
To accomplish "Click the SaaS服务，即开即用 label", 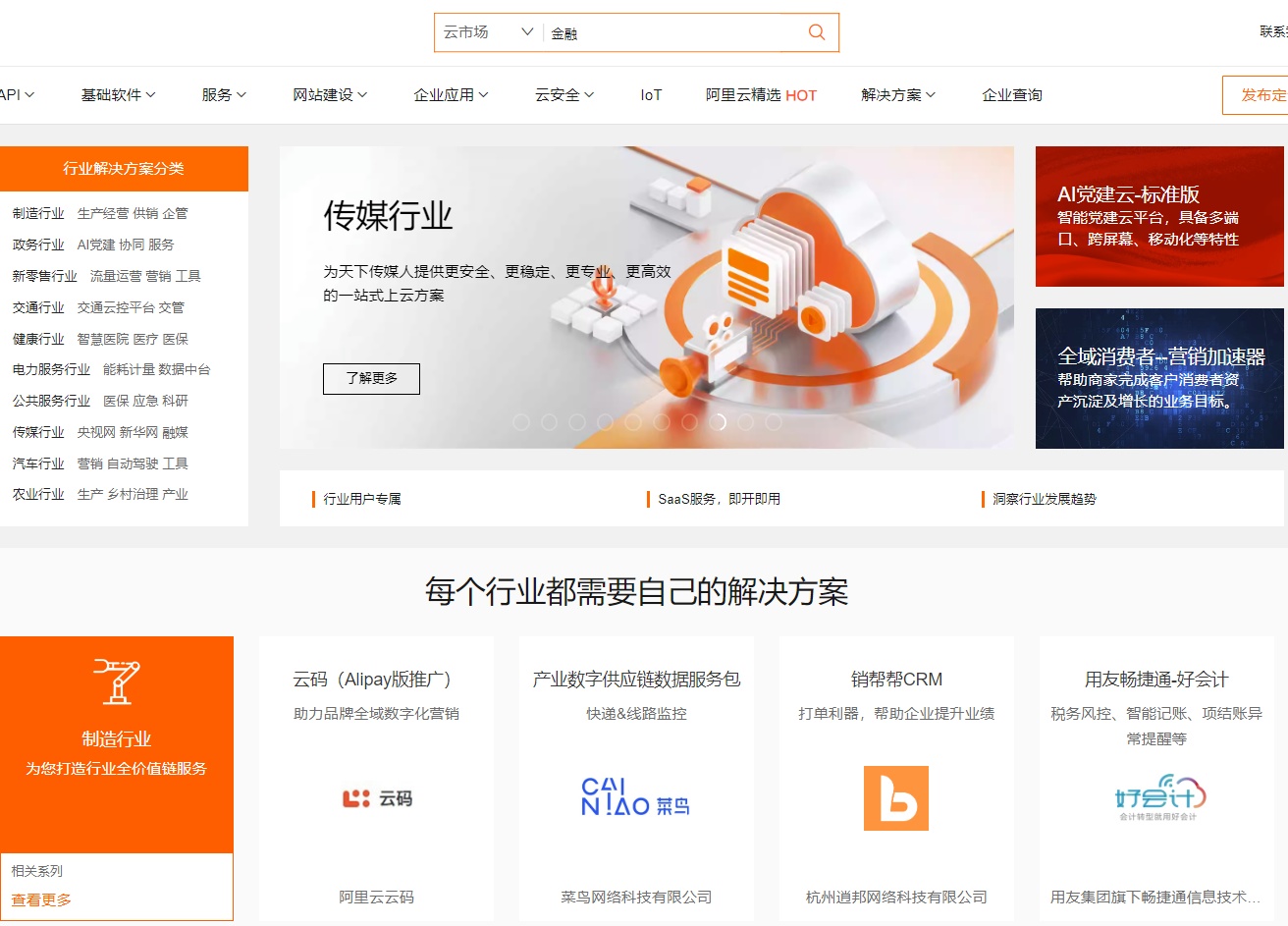I will (719, 499).
